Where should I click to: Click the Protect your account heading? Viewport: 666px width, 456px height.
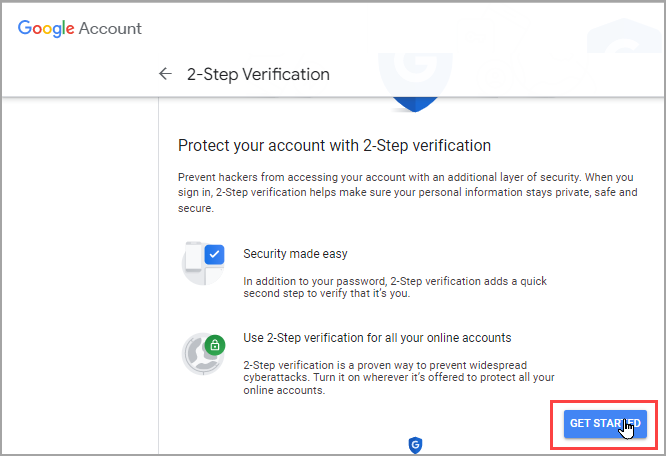(x=334, y=145)
